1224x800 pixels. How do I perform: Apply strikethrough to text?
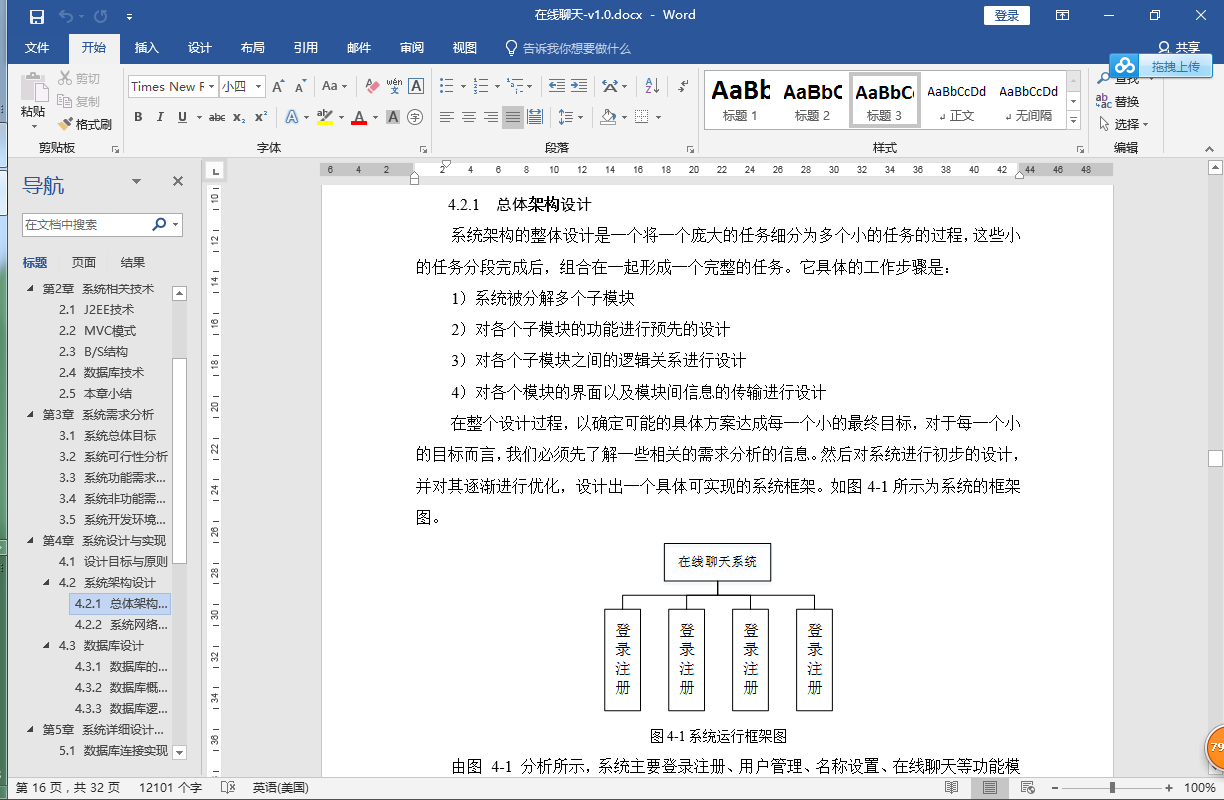[x=216, y=118]
